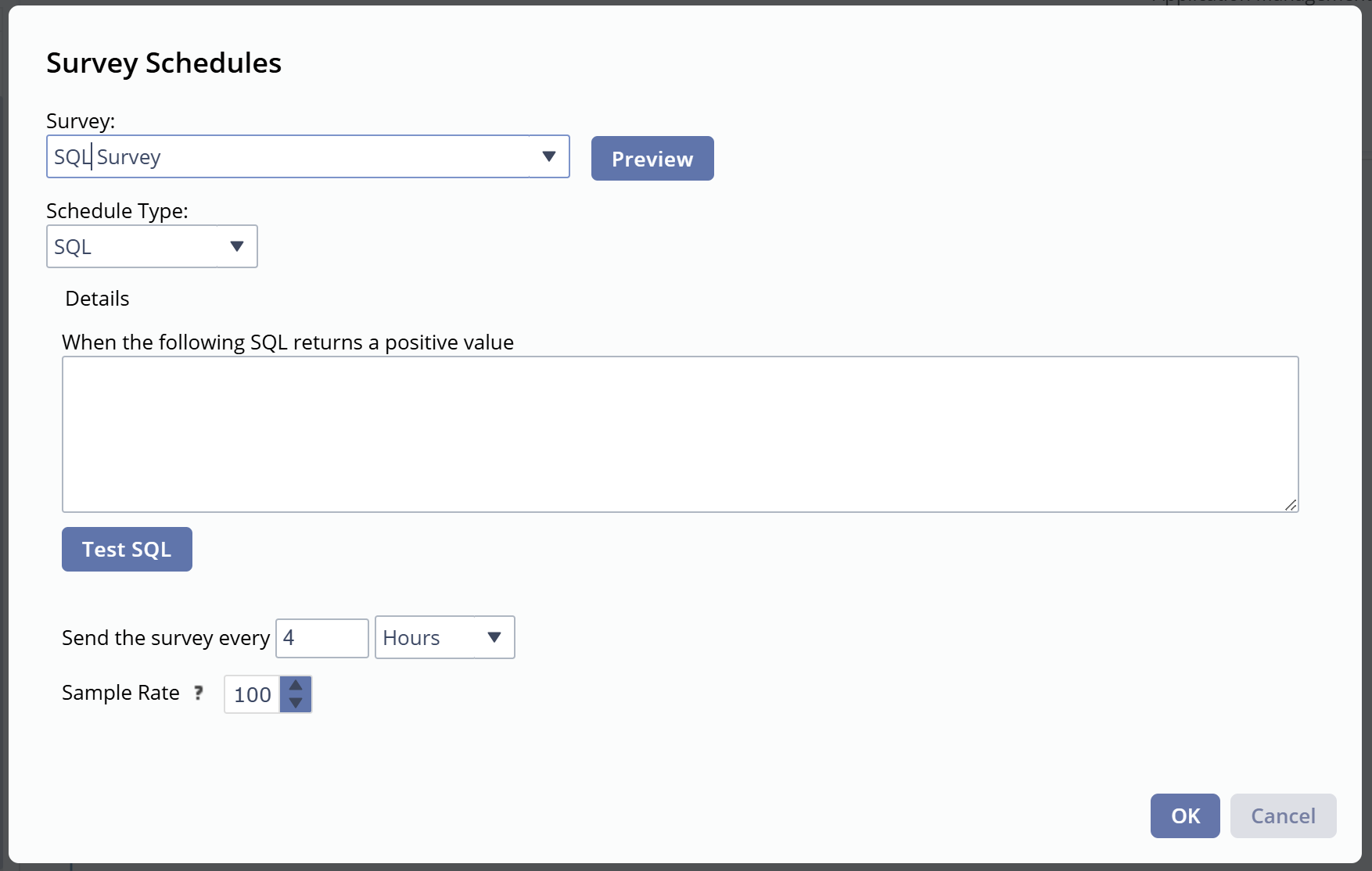
Task: Run the Test SQL button
Action: [x=127, y=550]
